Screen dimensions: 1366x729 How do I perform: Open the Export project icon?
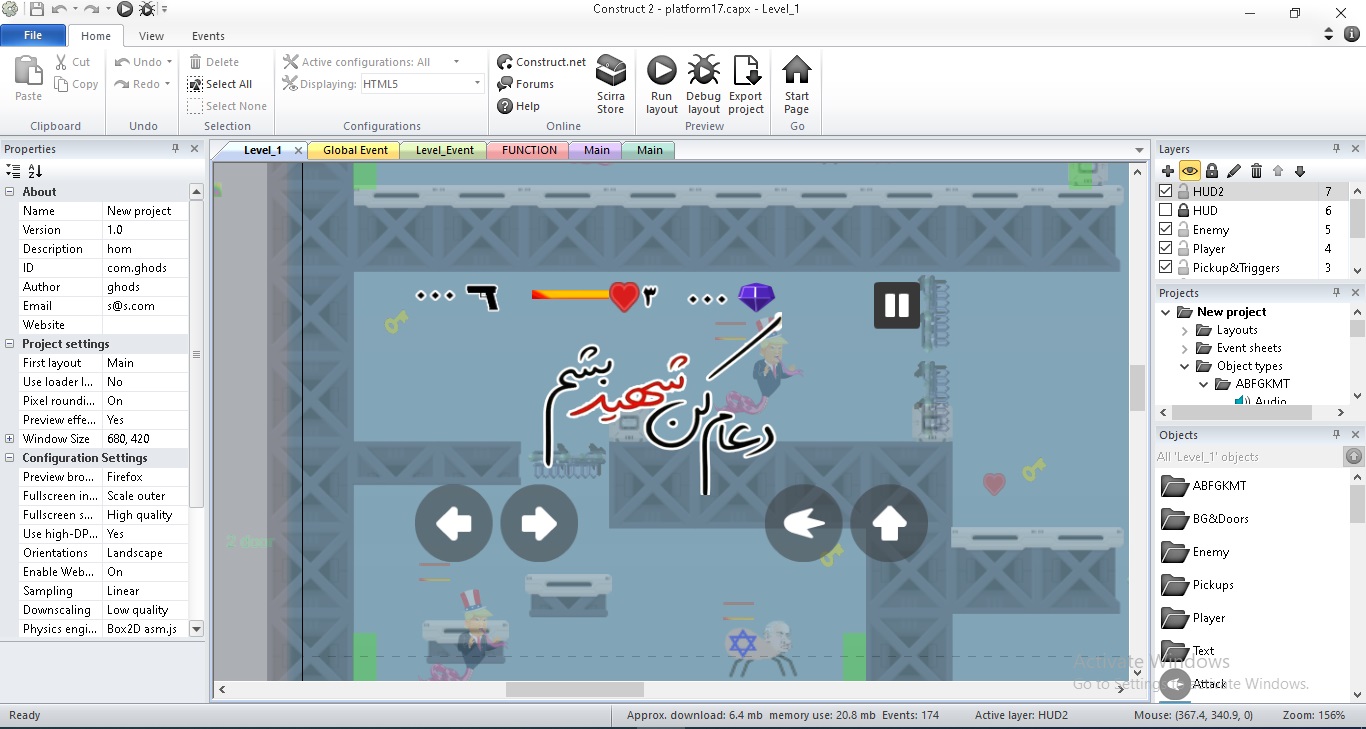[746, 72]
